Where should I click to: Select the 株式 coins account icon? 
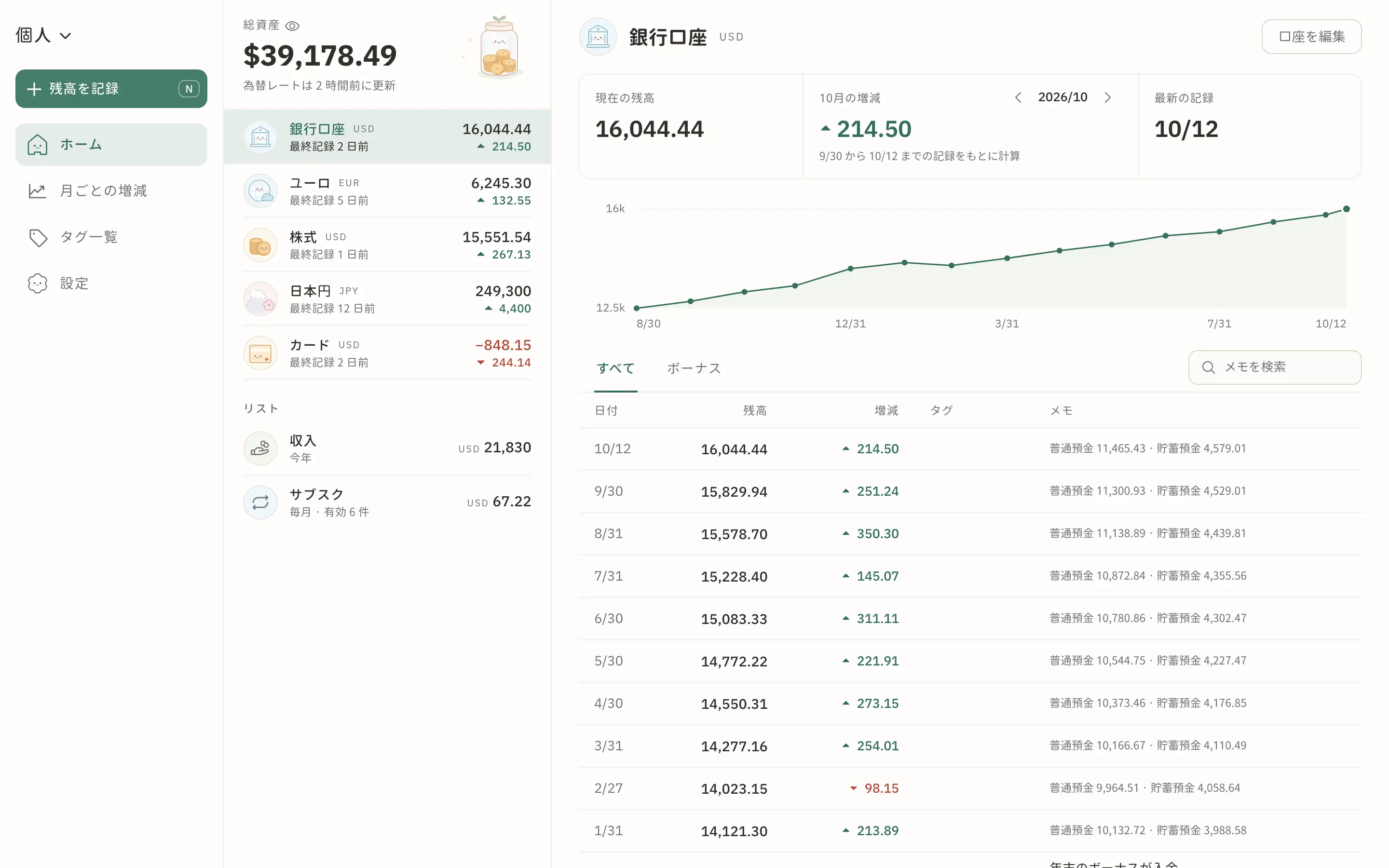tap(260, 245)
